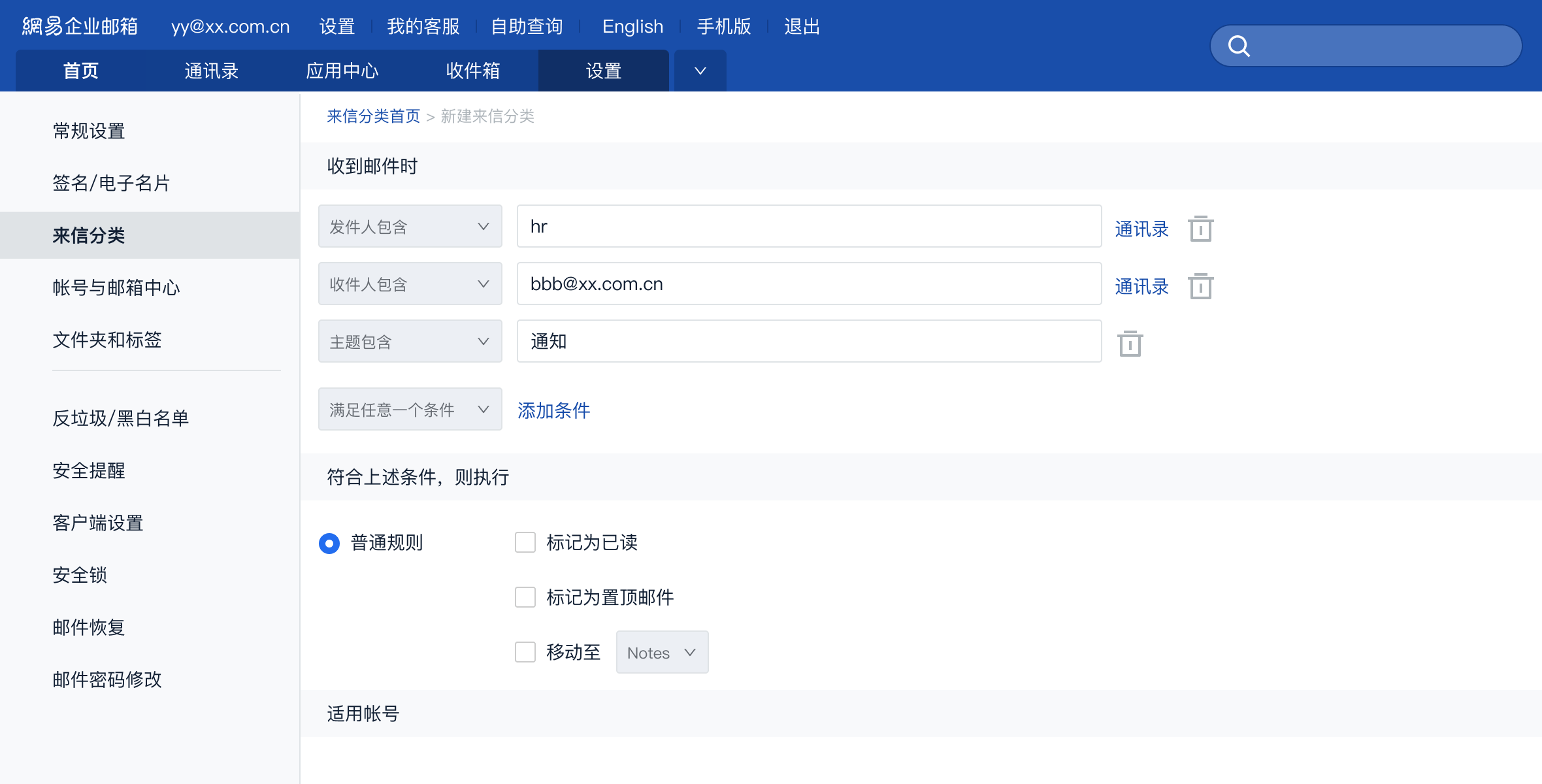Click the English menu item
Image resolution: width=1542 pixels, height=784 pixels.
coord(631,26)
